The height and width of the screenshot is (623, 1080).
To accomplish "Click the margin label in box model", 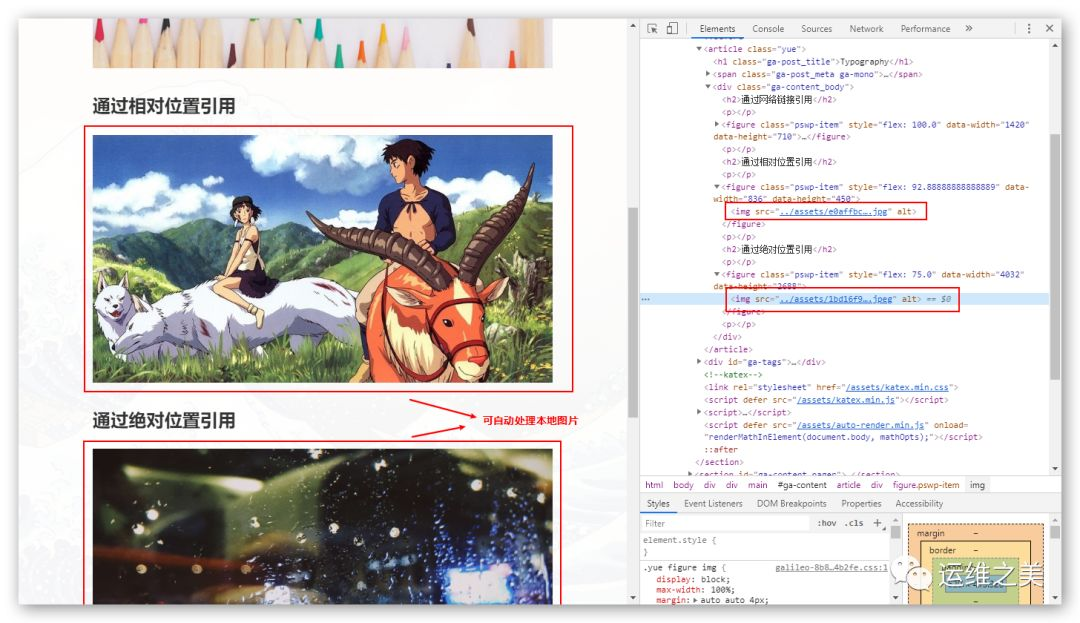I will 930,534.
